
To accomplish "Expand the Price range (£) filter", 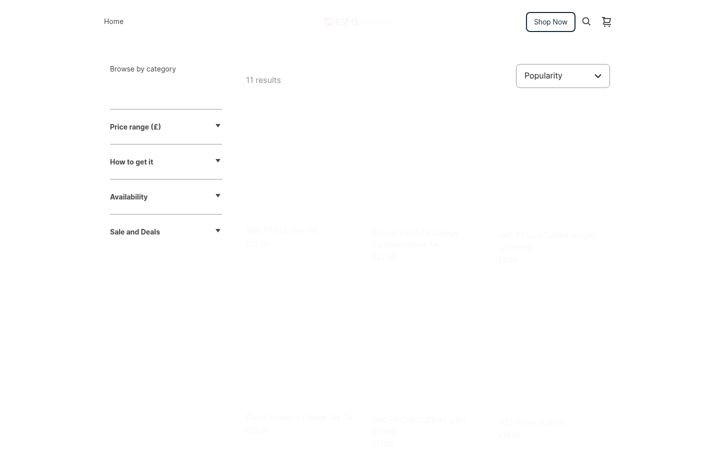I will pos(166,127).
